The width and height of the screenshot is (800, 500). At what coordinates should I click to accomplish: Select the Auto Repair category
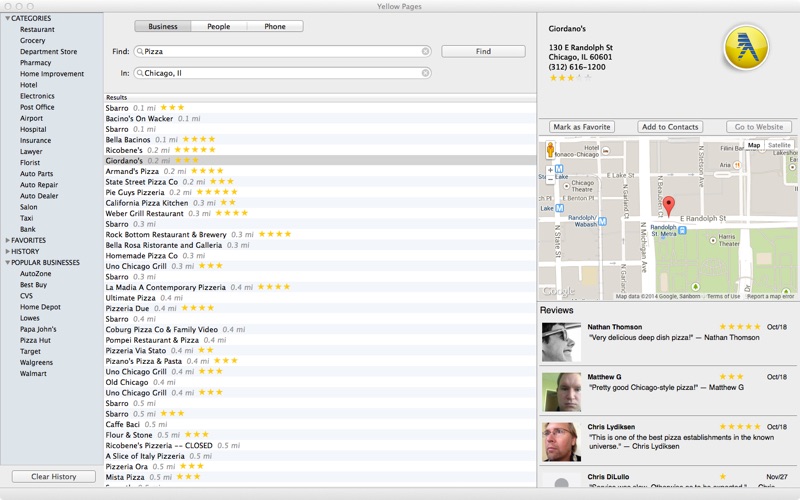pyautogui.click(x=39, y=185)
